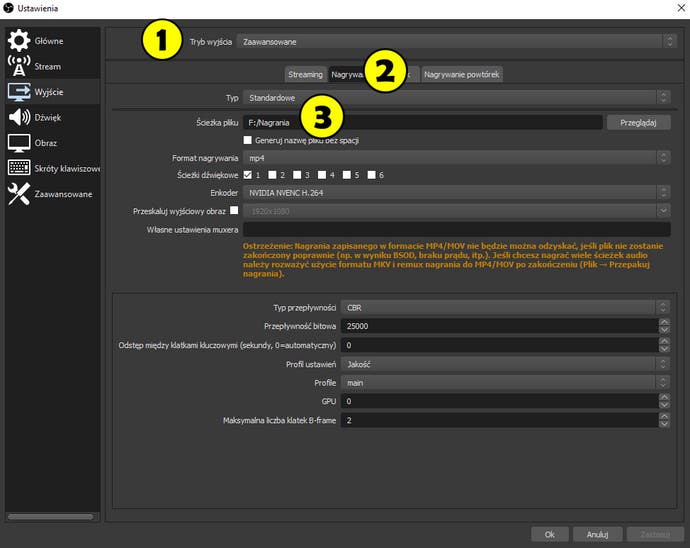Check audio track 6 checkbox
This screenshot has width=690, height=548.
[x=371, y=175]
